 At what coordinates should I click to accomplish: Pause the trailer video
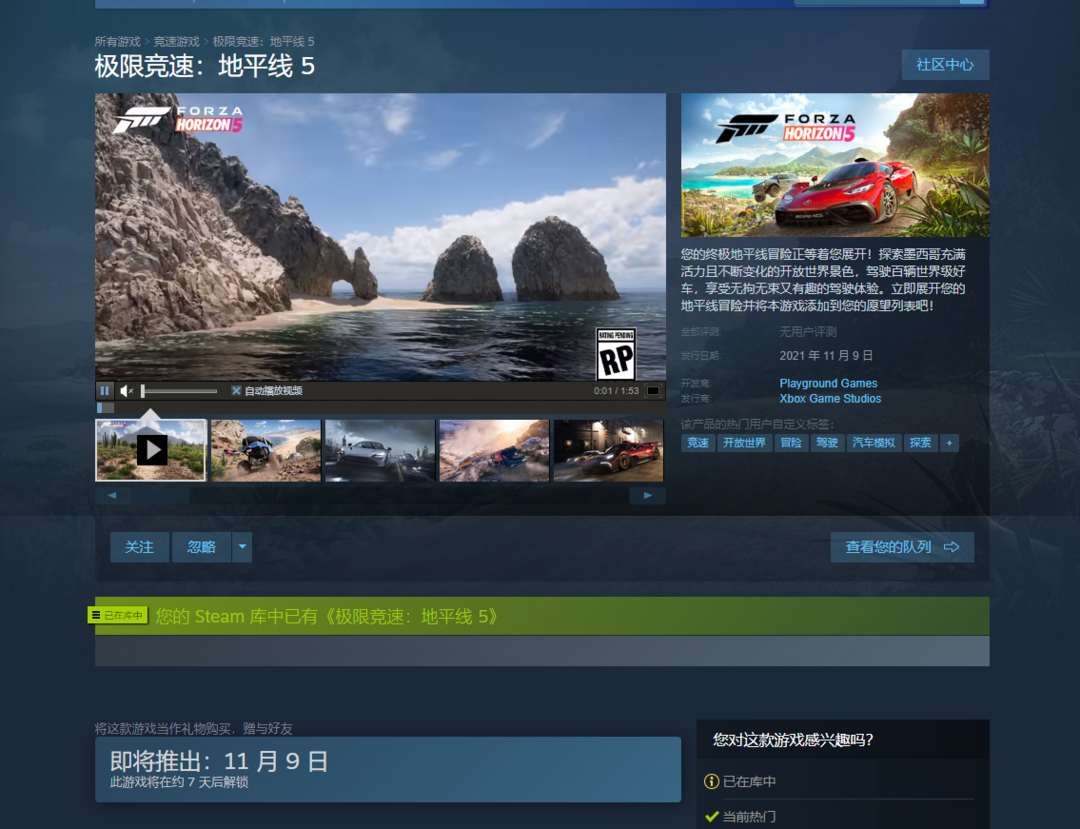click(105, 391)
